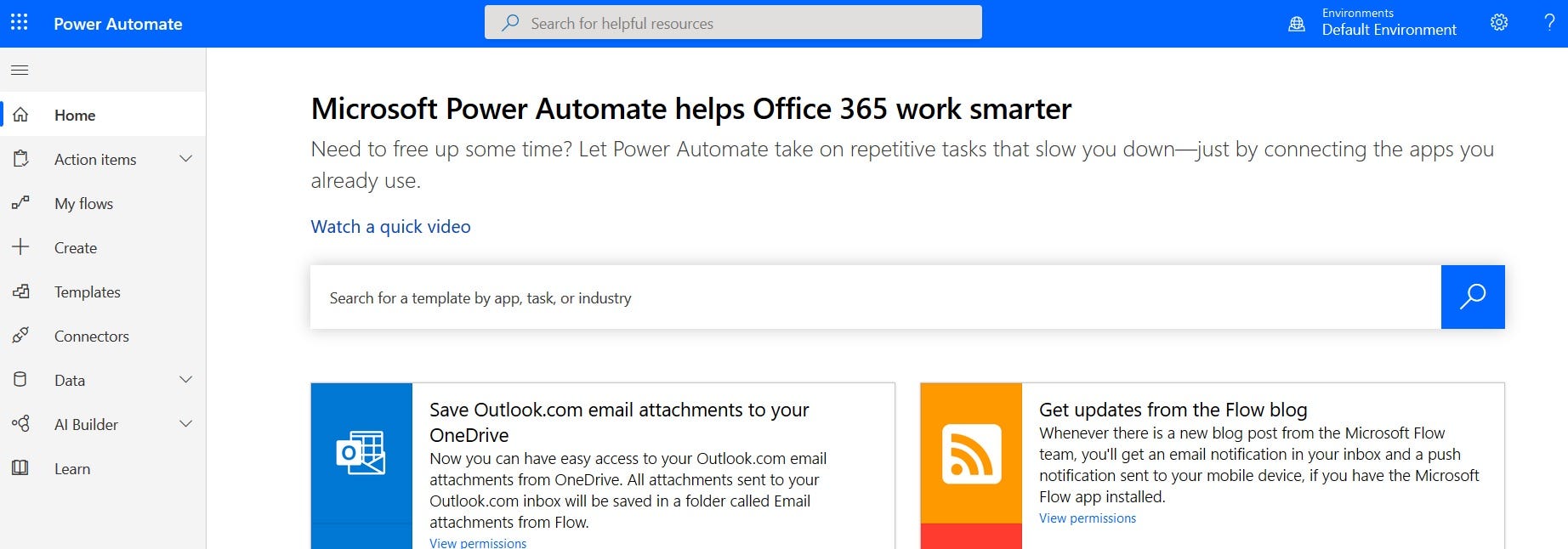Click the Templates icon in sidebar
This screenshot has width=1568, height=549.
[x=20, y=291]
